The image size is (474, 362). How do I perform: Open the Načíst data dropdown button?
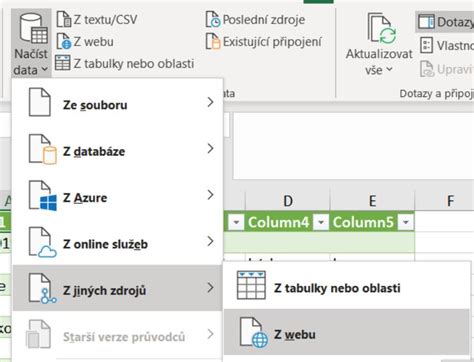[31, 43]
